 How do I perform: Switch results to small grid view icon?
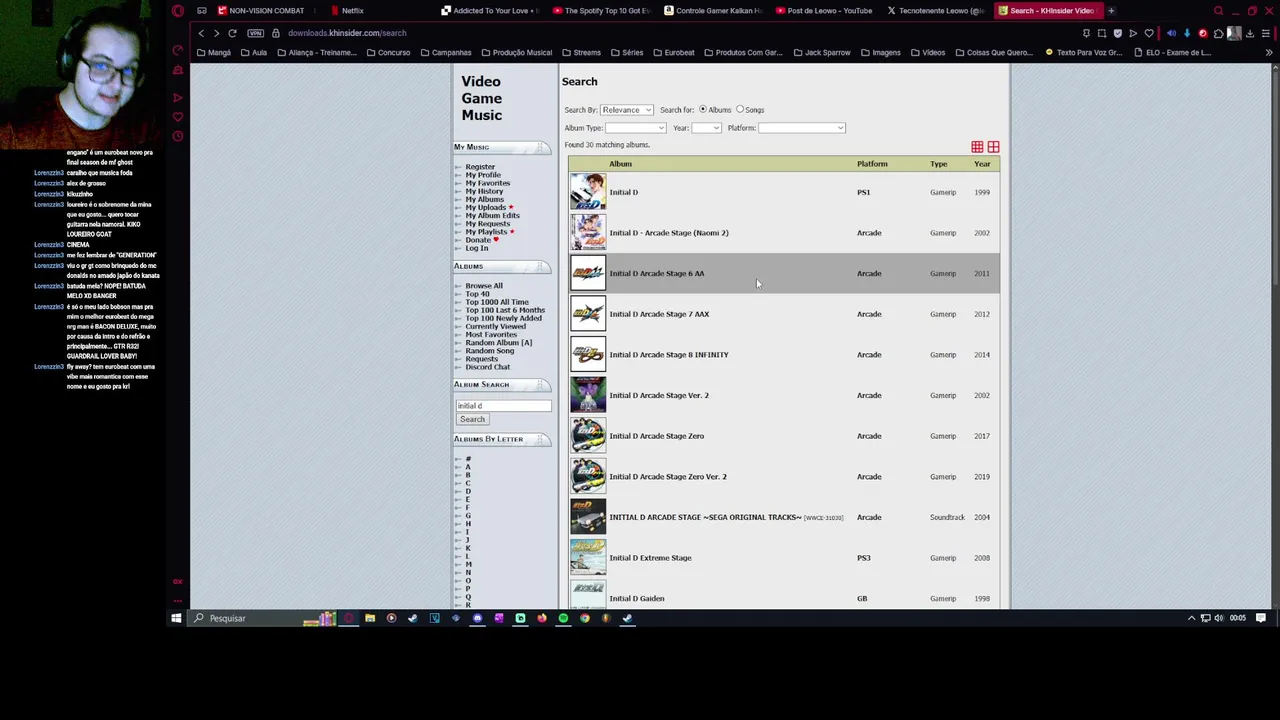click(977, 147)
